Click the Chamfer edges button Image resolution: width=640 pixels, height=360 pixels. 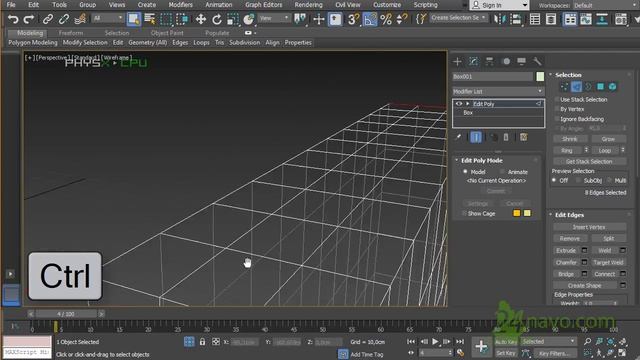pos(567,262)
